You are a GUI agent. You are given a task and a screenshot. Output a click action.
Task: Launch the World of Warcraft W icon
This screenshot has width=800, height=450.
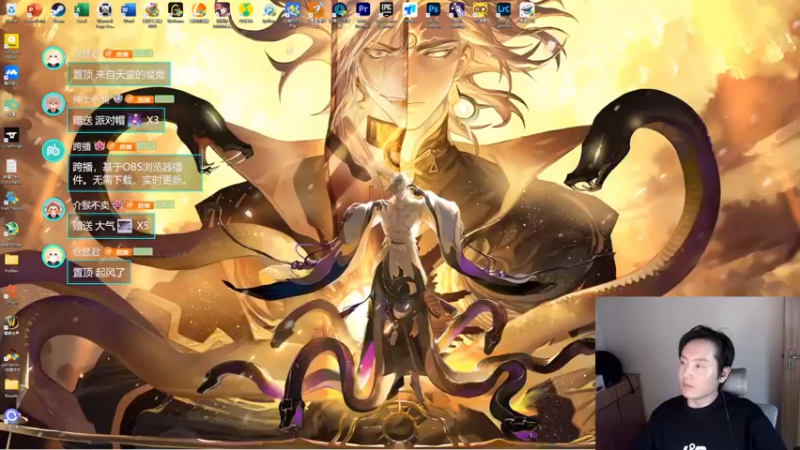[11, 324]
